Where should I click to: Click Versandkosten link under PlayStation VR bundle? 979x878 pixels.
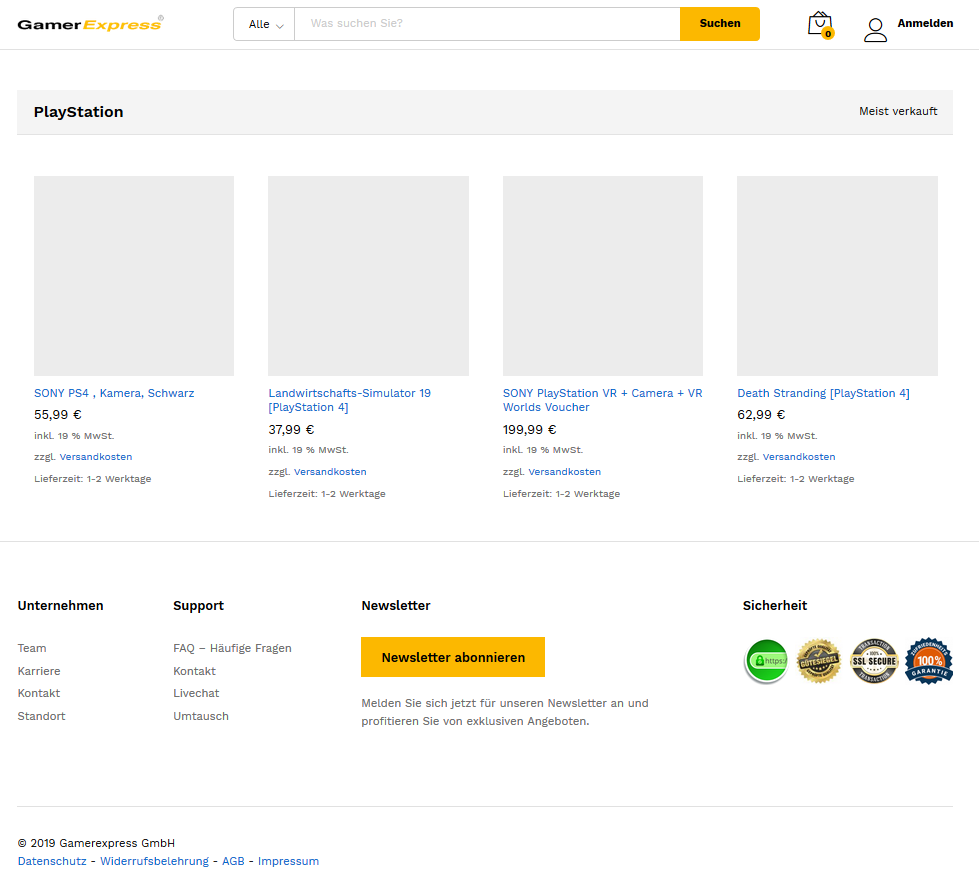(x=564, y=471)
